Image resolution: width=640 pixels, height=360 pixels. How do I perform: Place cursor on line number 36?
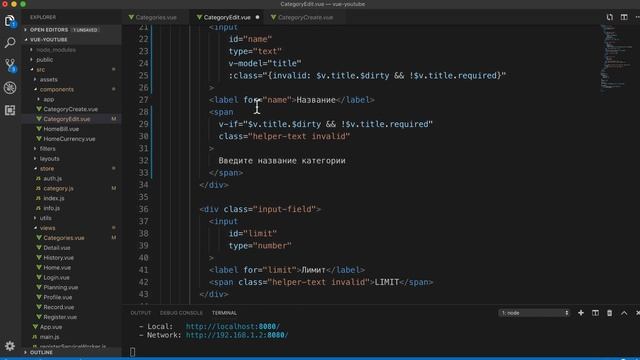[x=143, y=209]
